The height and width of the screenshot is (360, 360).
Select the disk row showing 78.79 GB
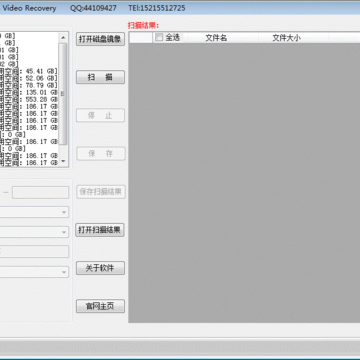click(x=29, y=85)
